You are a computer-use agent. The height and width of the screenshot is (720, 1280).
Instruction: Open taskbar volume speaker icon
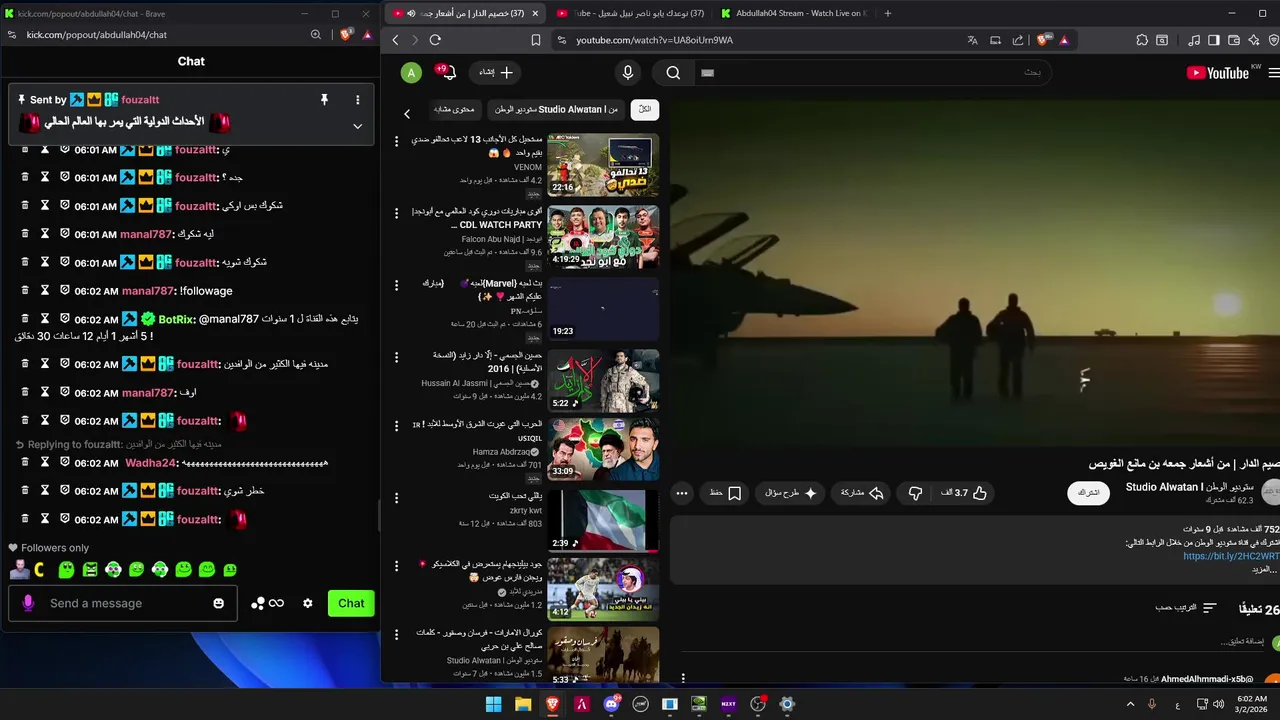(1218, 704)
